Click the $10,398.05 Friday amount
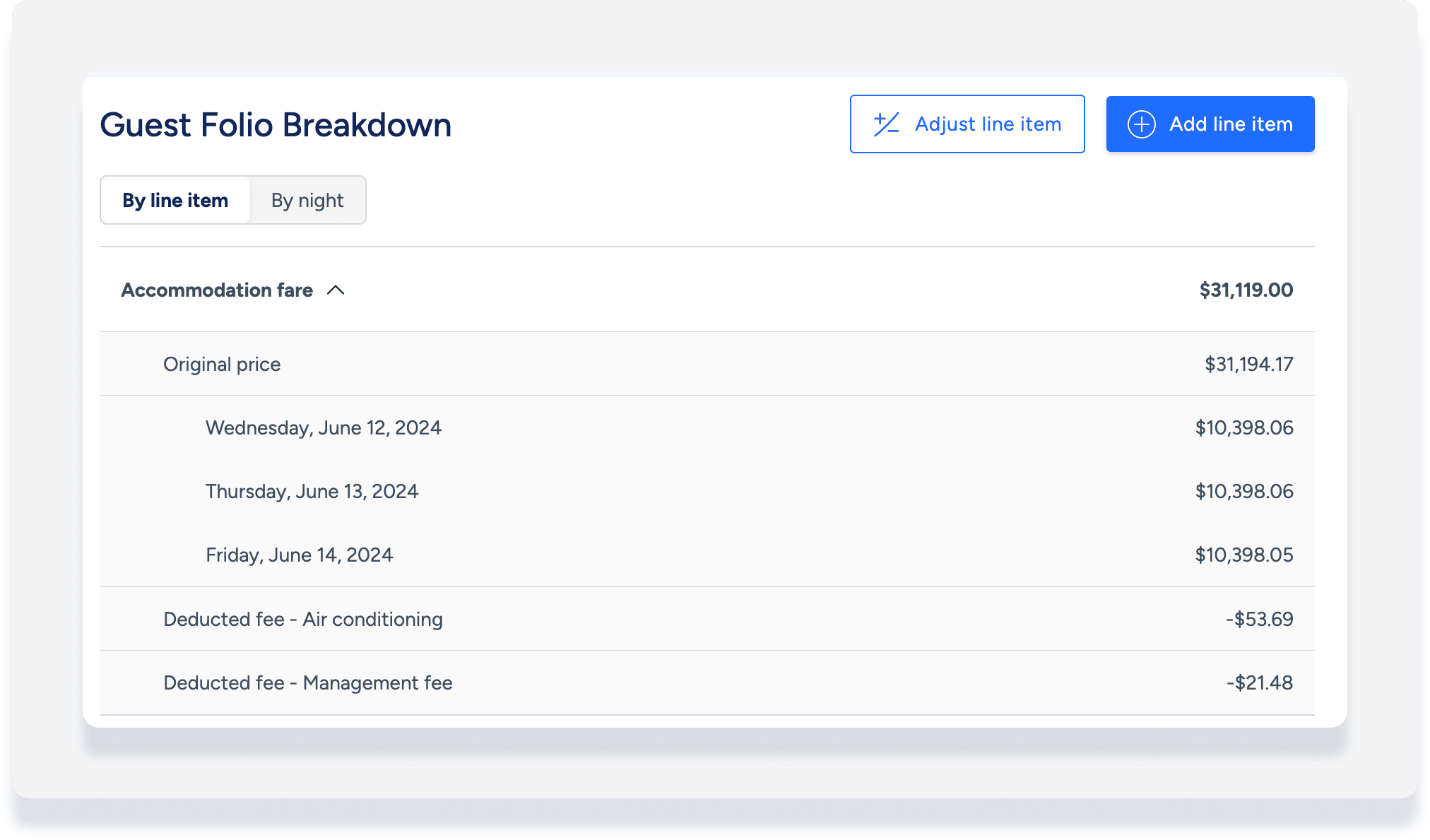The height and width of the screenshot is (840, 1430). (x=1243, y=555)
